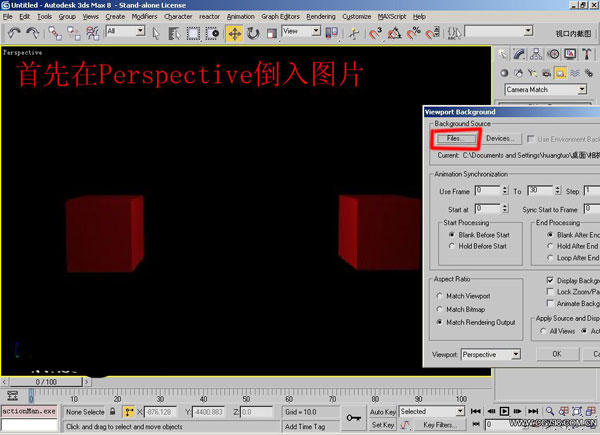600x435 pixels.
Task: Select the Select and Link tool
Action: (x=55, y=33)
